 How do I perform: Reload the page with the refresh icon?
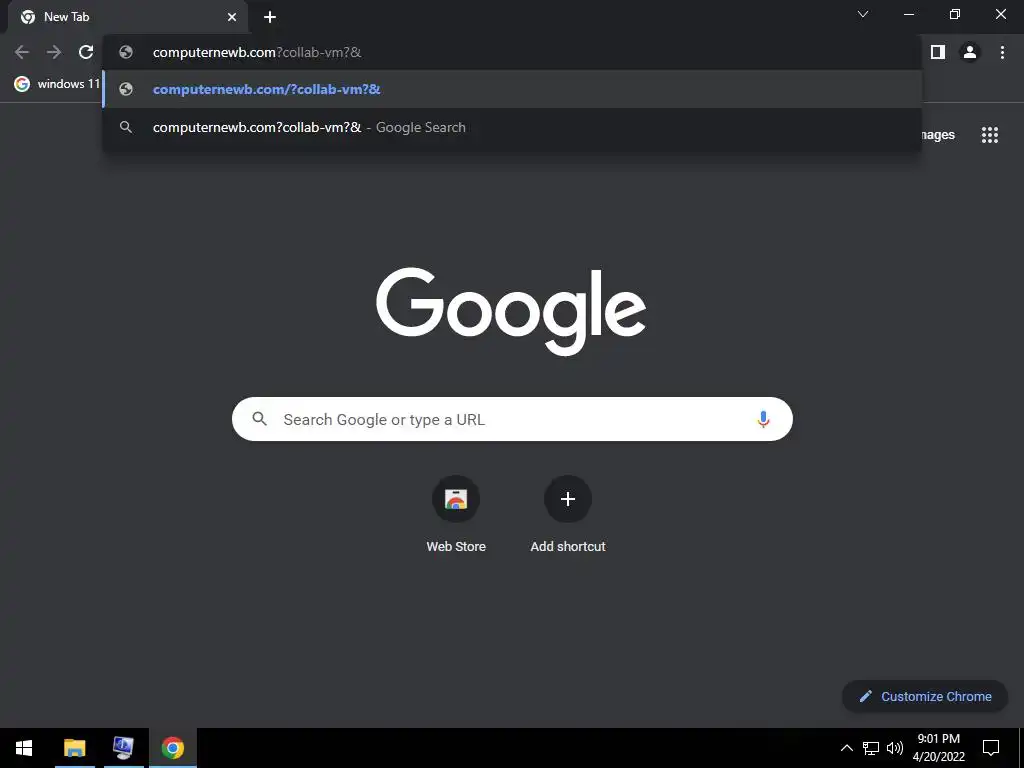click(86, 52)
